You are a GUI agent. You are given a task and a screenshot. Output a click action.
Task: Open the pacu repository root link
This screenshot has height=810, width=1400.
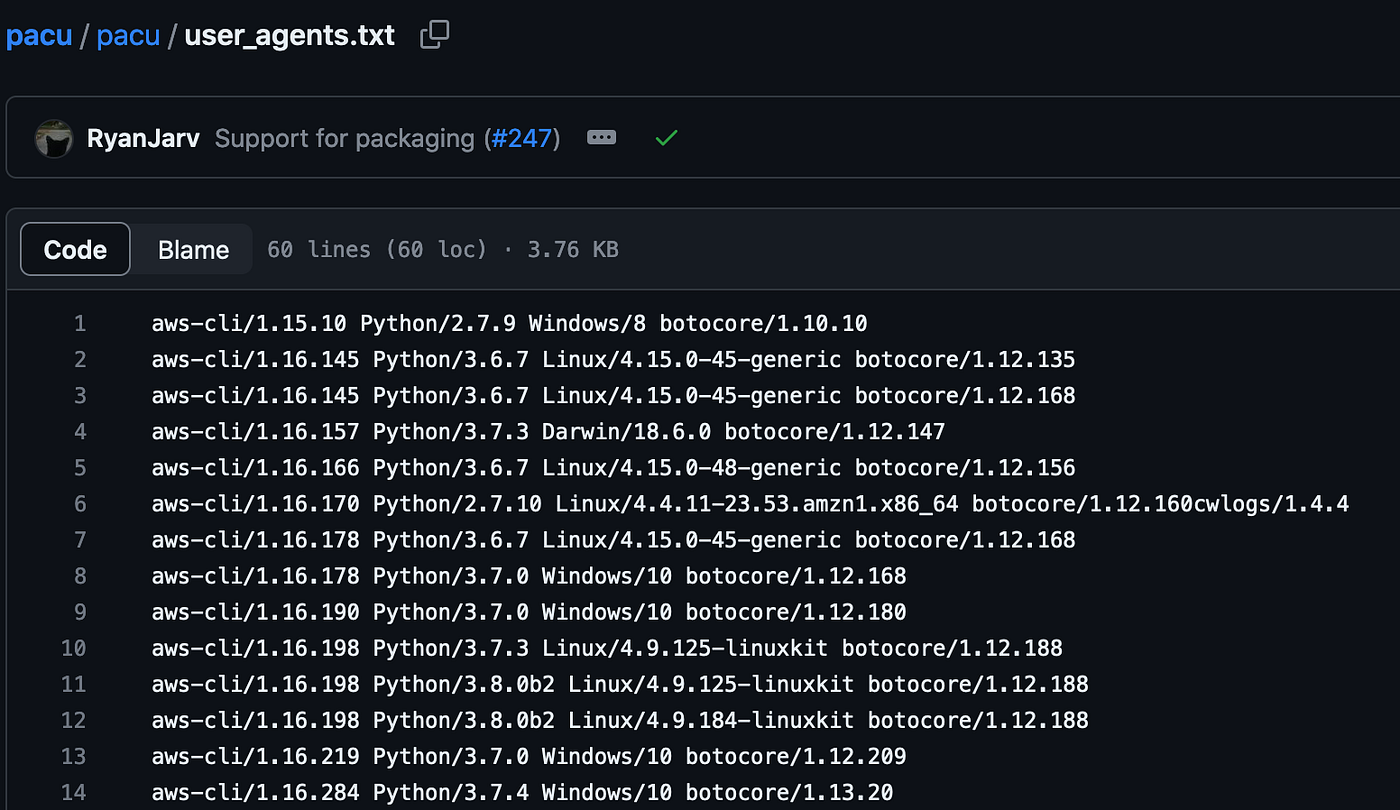[x=39, y=36]
